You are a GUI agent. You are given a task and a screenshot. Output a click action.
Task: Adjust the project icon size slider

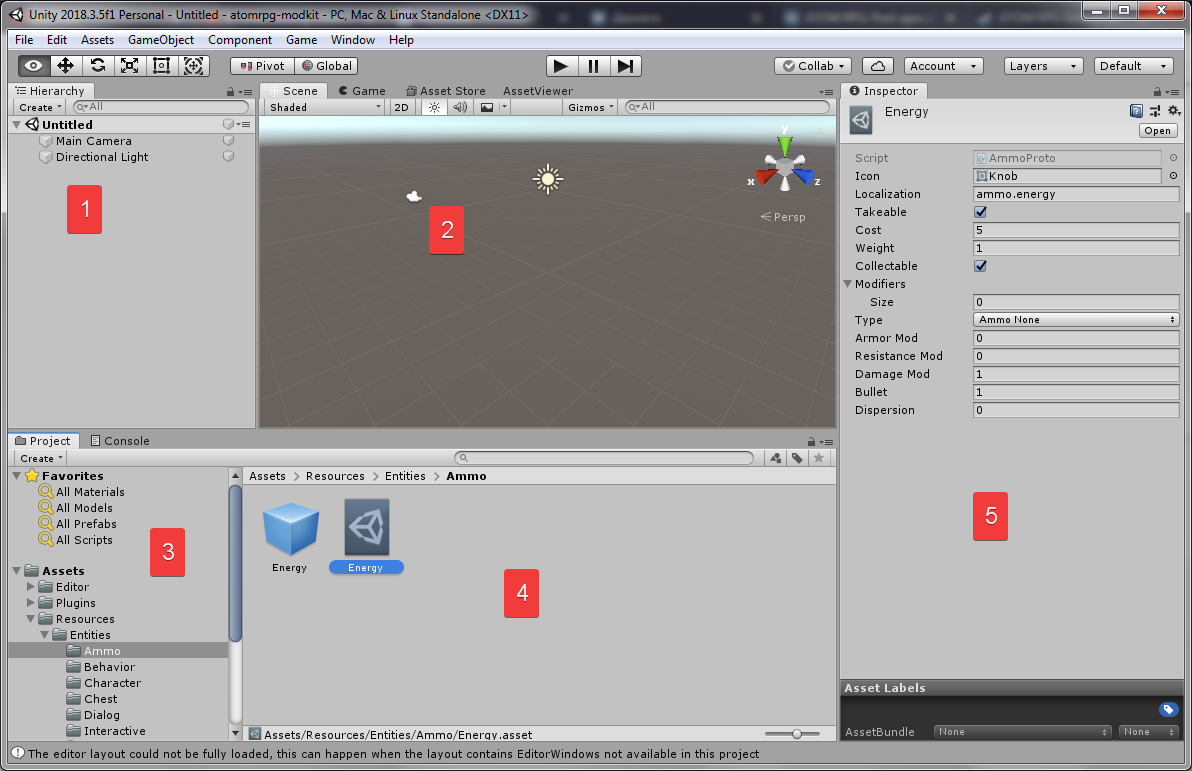[797, 734]
